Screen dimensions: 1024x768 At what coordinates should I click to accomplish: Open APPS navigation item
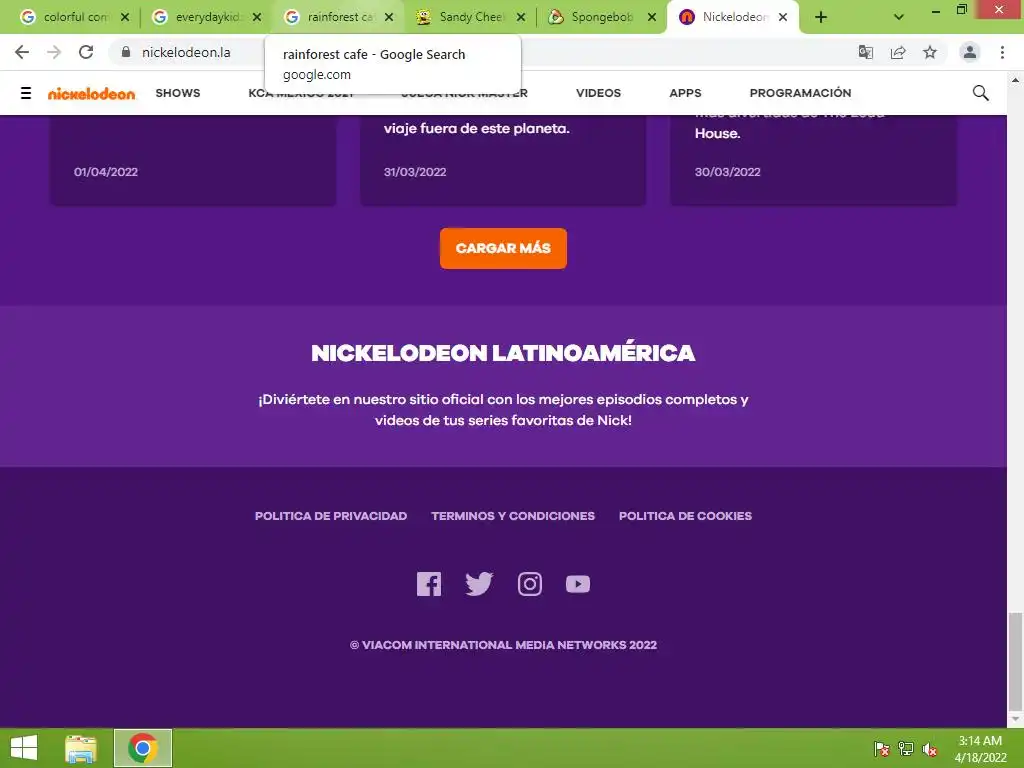tap(685, 93)
